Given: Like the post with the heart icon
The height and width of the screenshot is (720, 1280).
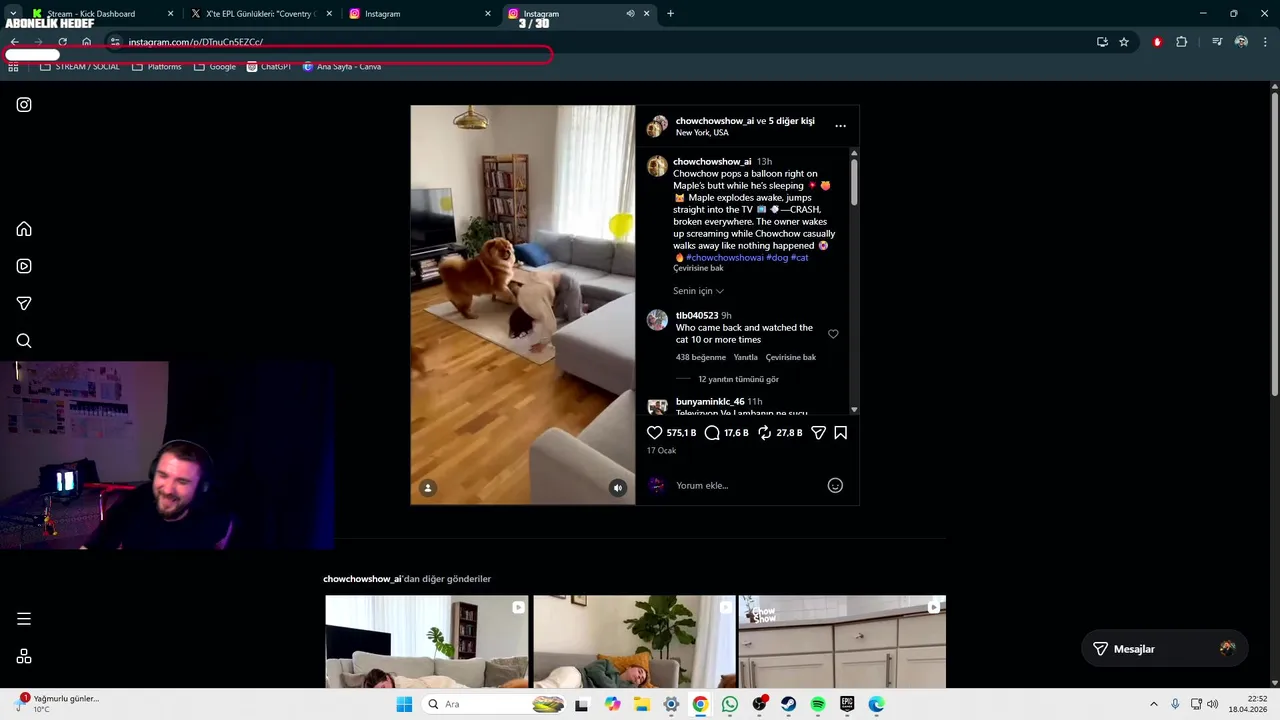Looking at the screenshot, I should (654, 433).
